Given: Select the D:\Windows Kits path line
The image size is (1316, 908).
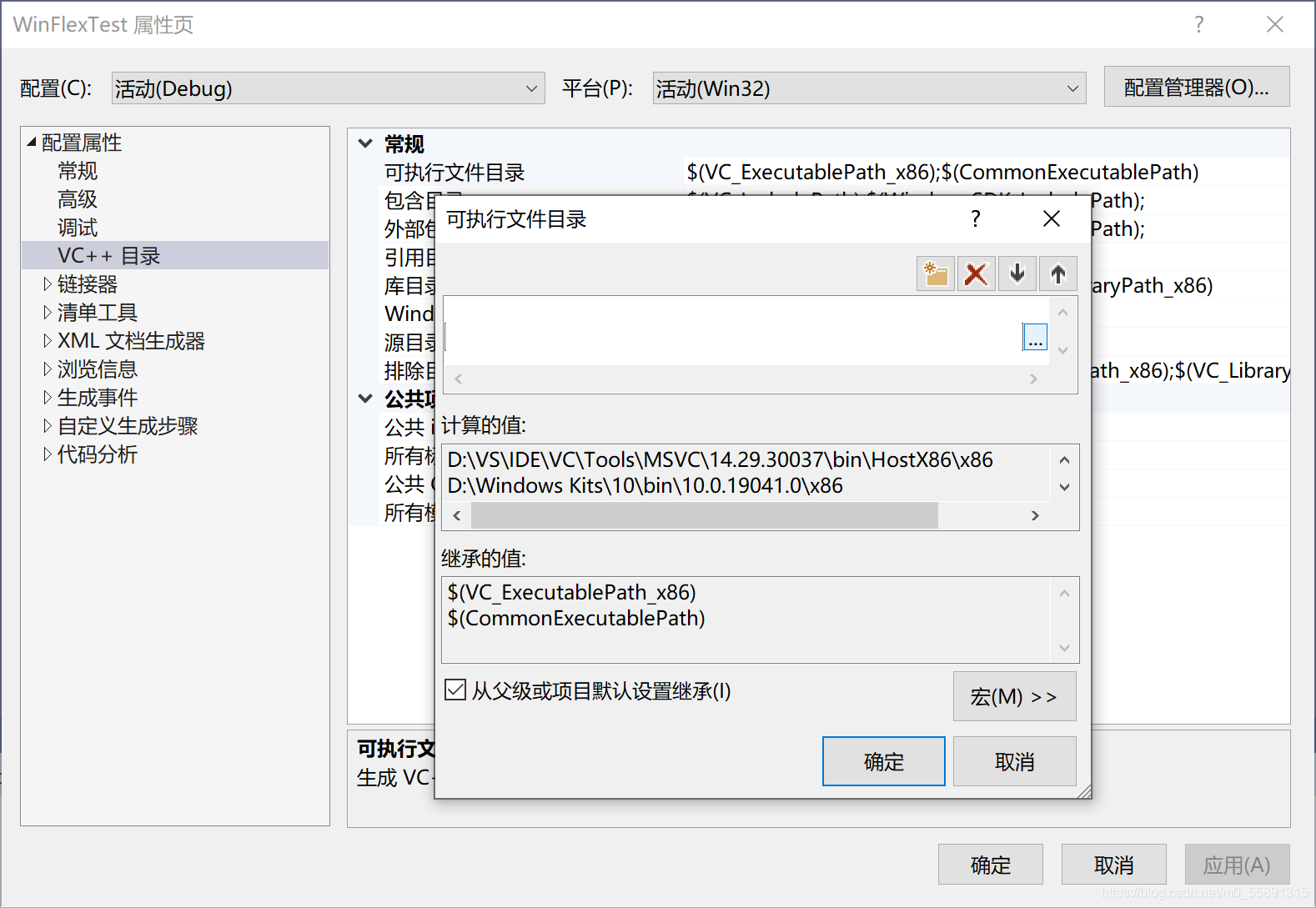Looking at the screenshot, I should pyautogui.click(x=645, y=485).
